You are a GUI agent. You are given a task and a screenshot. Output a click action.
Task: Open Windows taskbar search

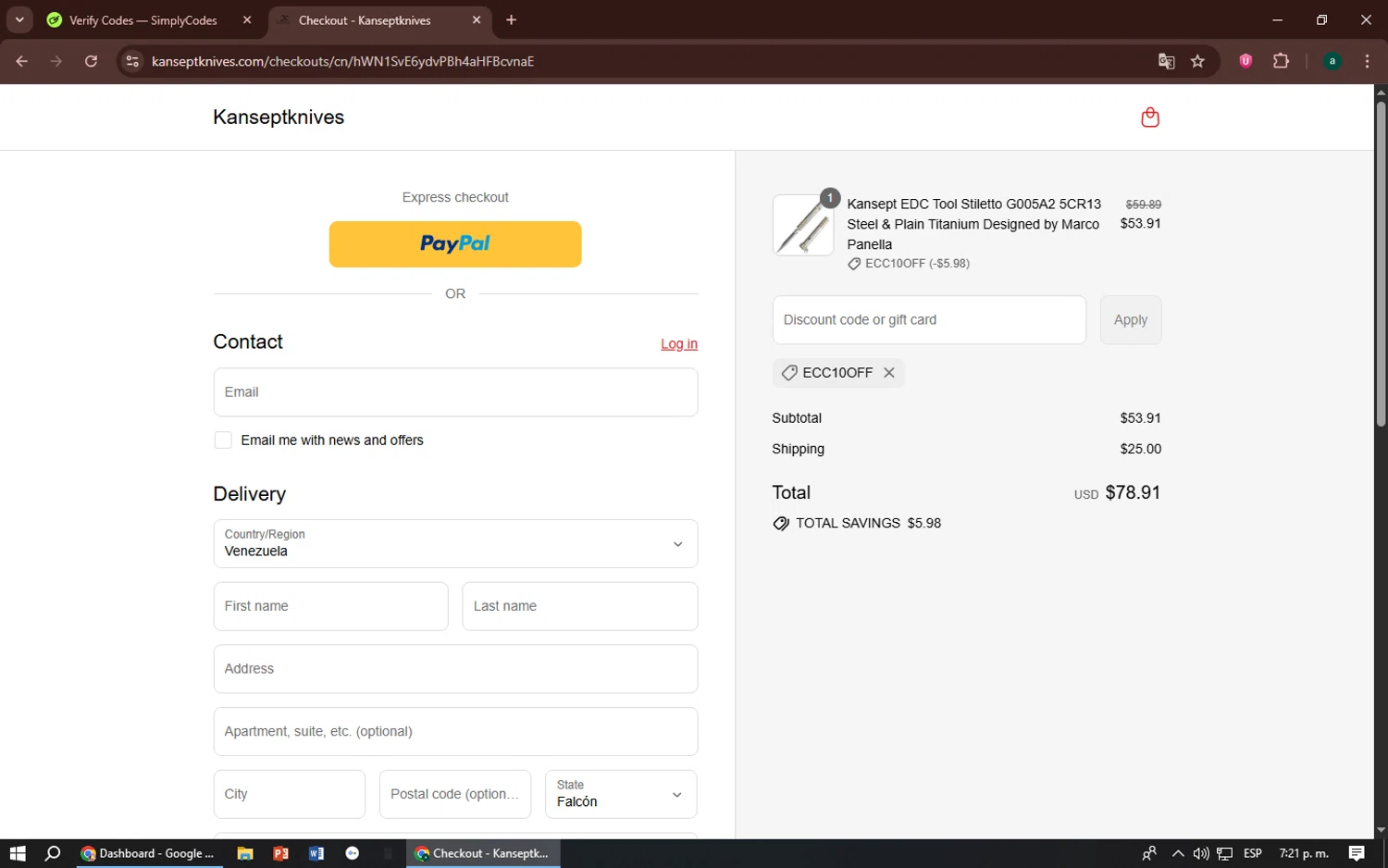pos(53,853)
